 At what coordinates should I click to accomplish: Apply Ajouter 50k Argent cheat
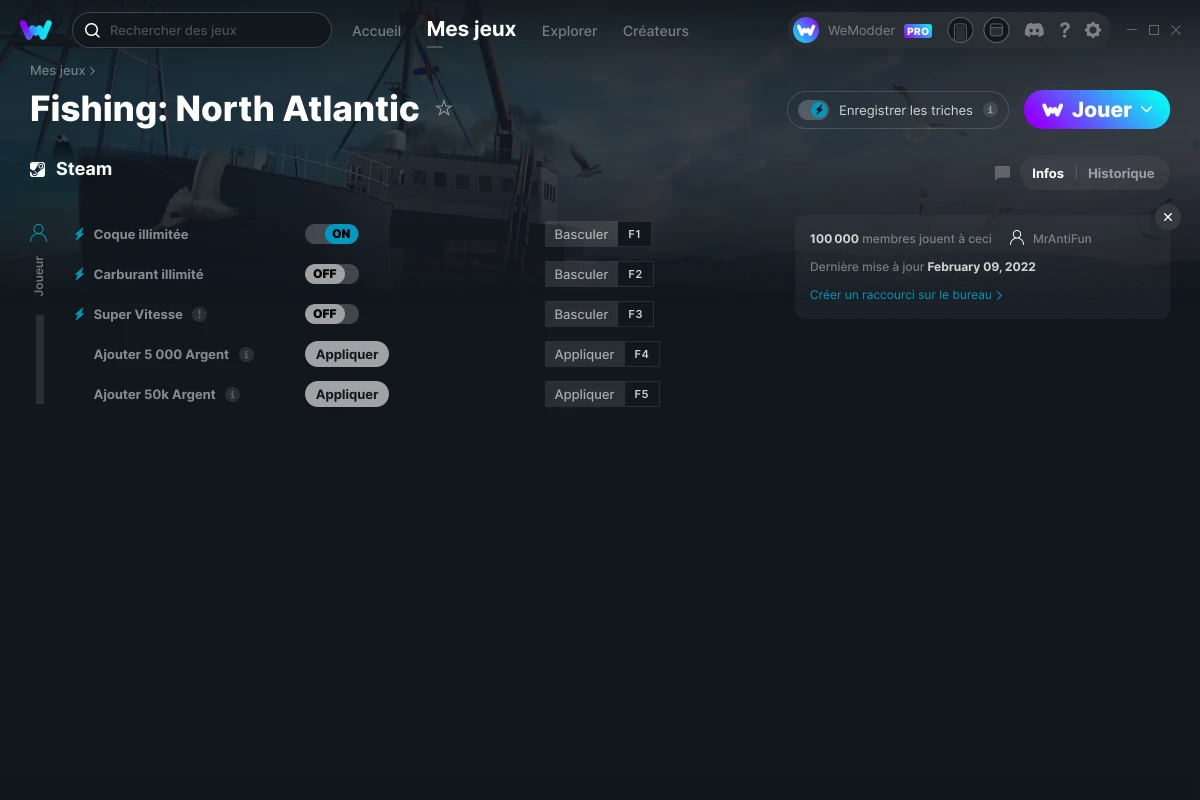(x=347, y=394)
